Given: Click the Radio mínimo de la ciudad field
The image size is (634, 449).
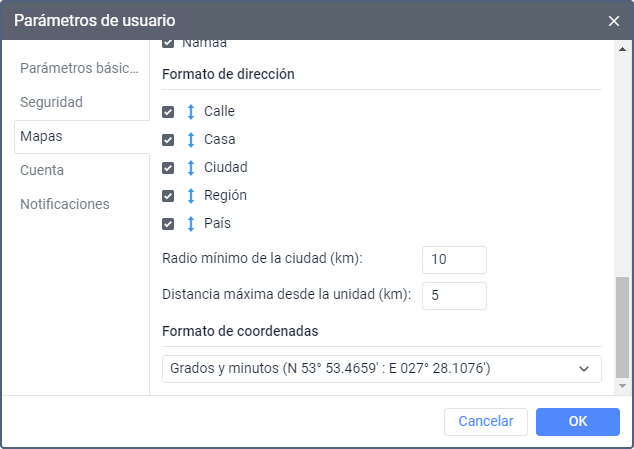Looking at the screenshot, I should 454,260.
